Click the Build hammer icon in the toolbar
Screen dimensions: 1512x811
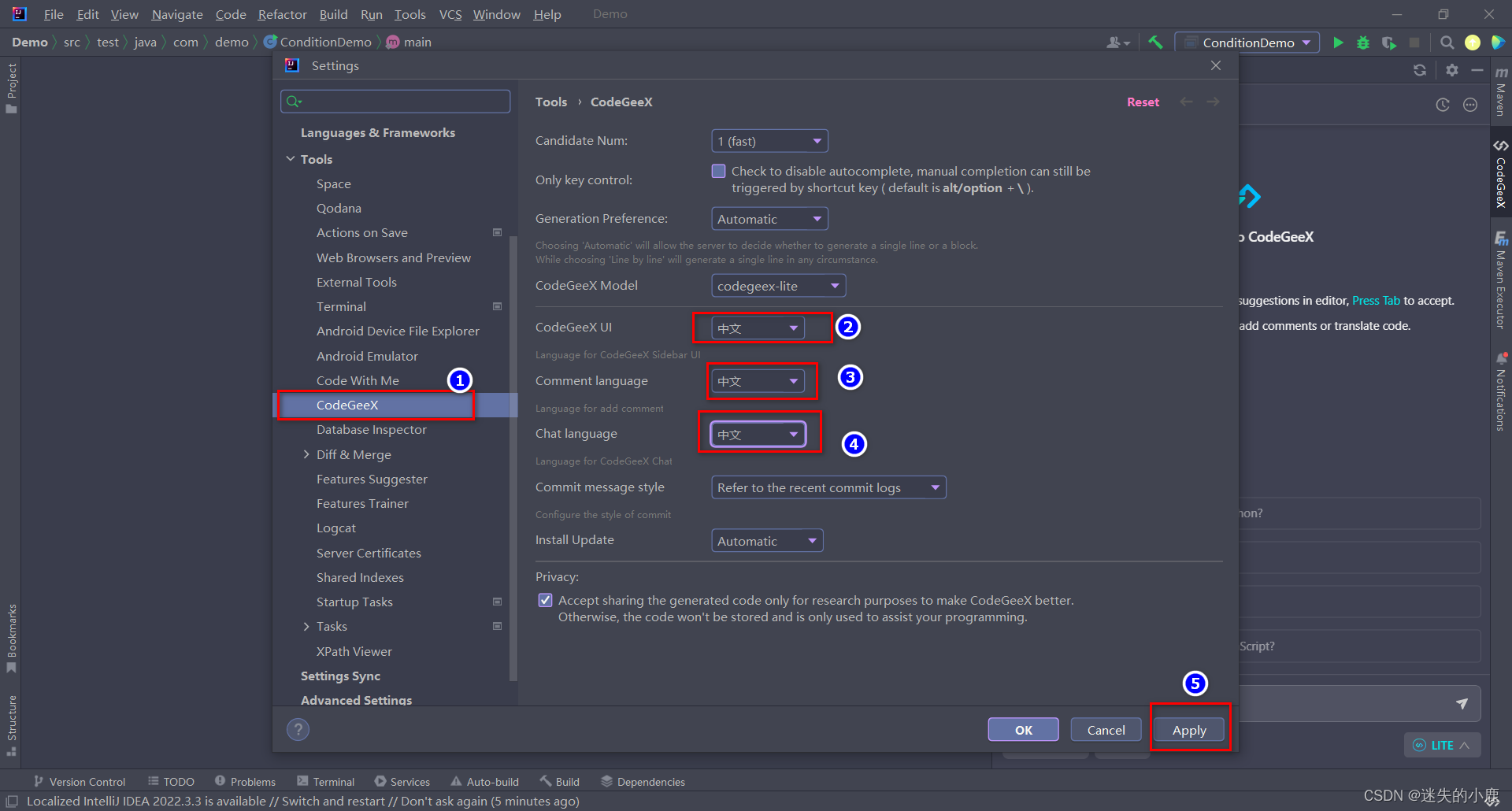(1155, 43)
